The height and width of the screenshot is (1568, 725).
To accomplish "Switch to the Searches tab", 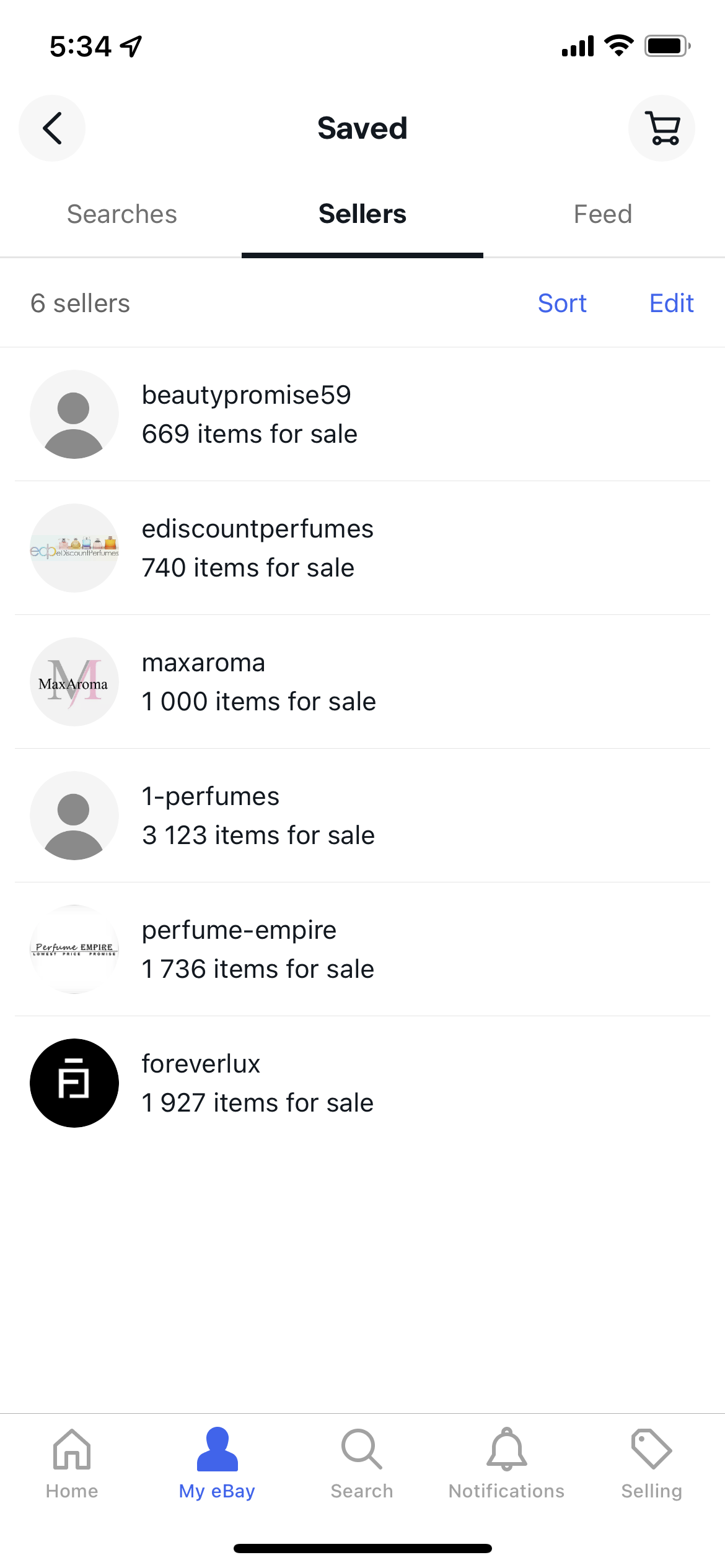I will (122, 214).
